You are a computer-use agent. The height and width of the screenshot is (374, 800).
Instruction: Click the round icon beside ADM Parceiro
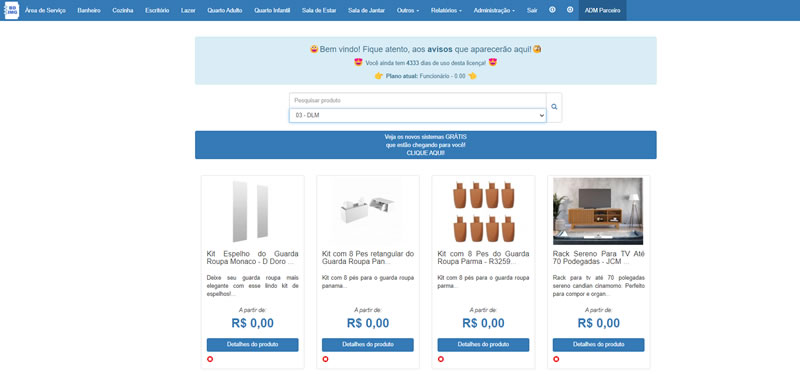click(570, 10)
